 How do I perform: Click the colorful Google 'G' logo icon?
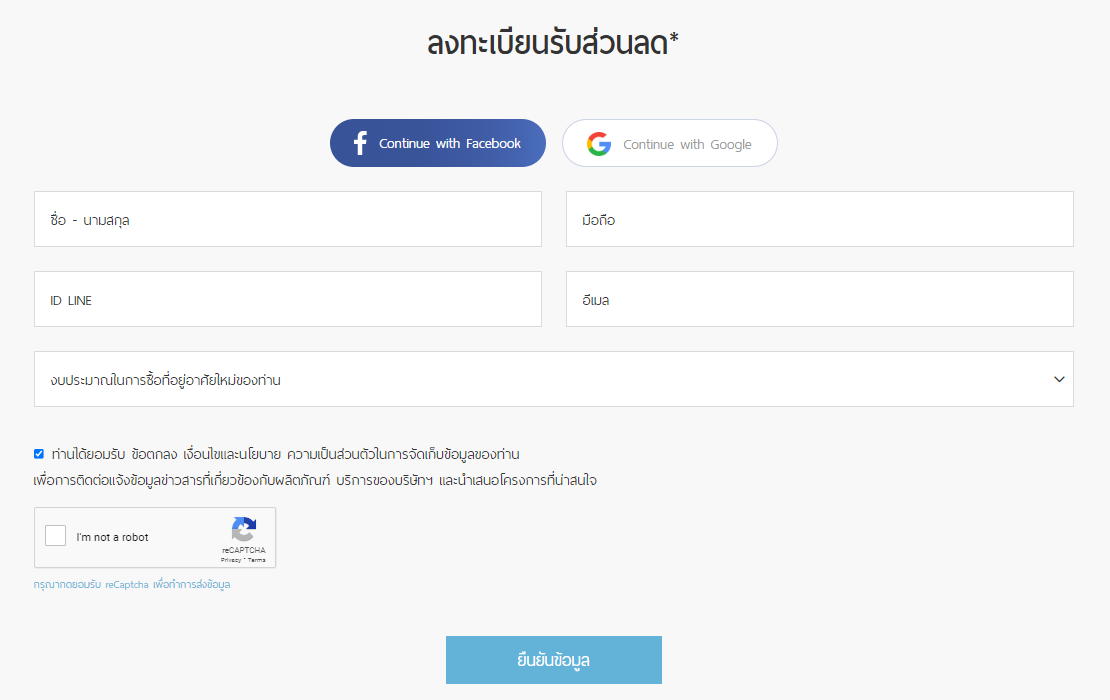[599, 144]
